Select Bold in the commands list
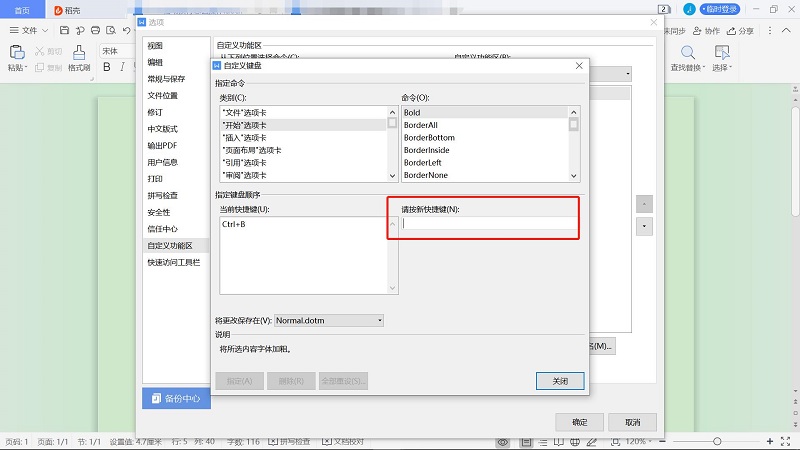The width and height of the screenshot is (800, 450). [x=412, y=113]
